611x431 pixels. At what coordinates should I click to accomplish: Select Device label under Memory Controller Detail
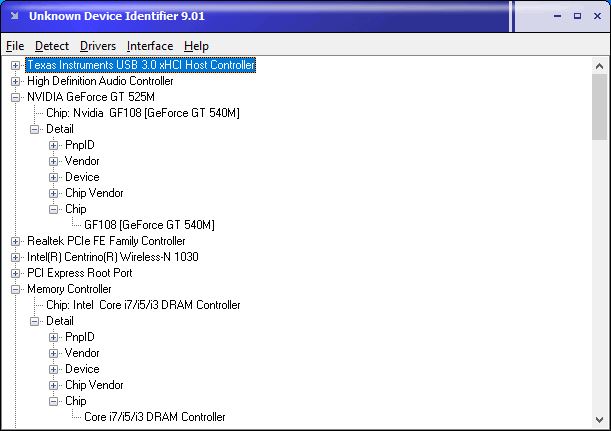coord(82,369)
